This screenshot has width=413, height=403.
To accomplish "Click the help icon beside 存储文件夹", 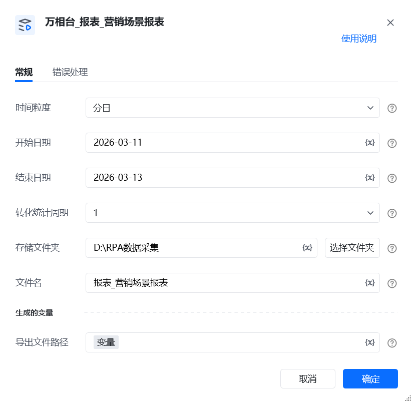I will pos(392,248).
